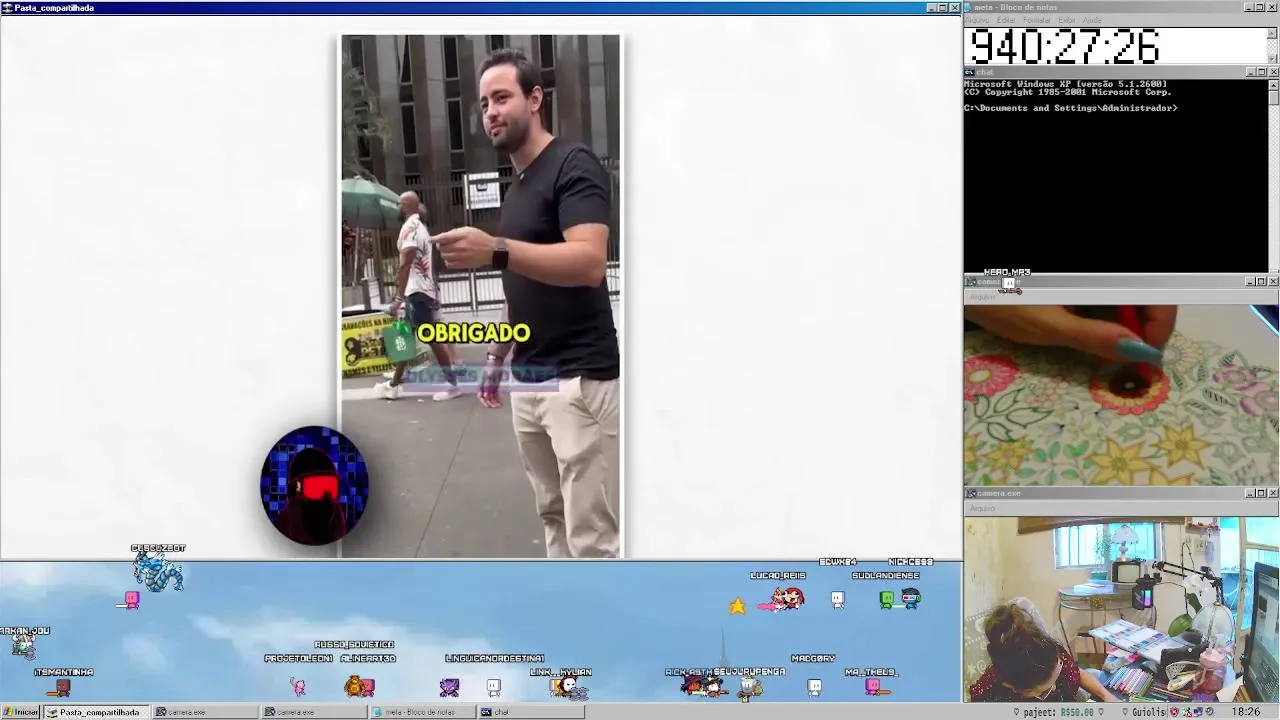This screenshot has width=1280, height=720.
Task: Click the chat console scrollbar up arrow
Action: [1273, 85]
